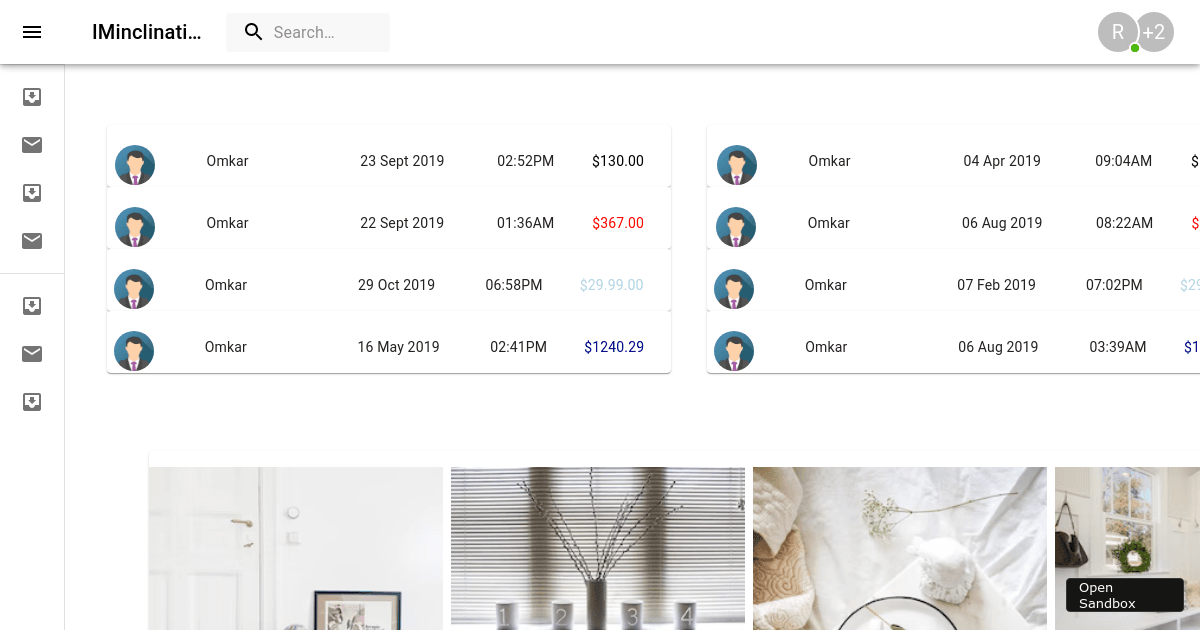Click the first mail icon in sidebar

pos(32,145)
